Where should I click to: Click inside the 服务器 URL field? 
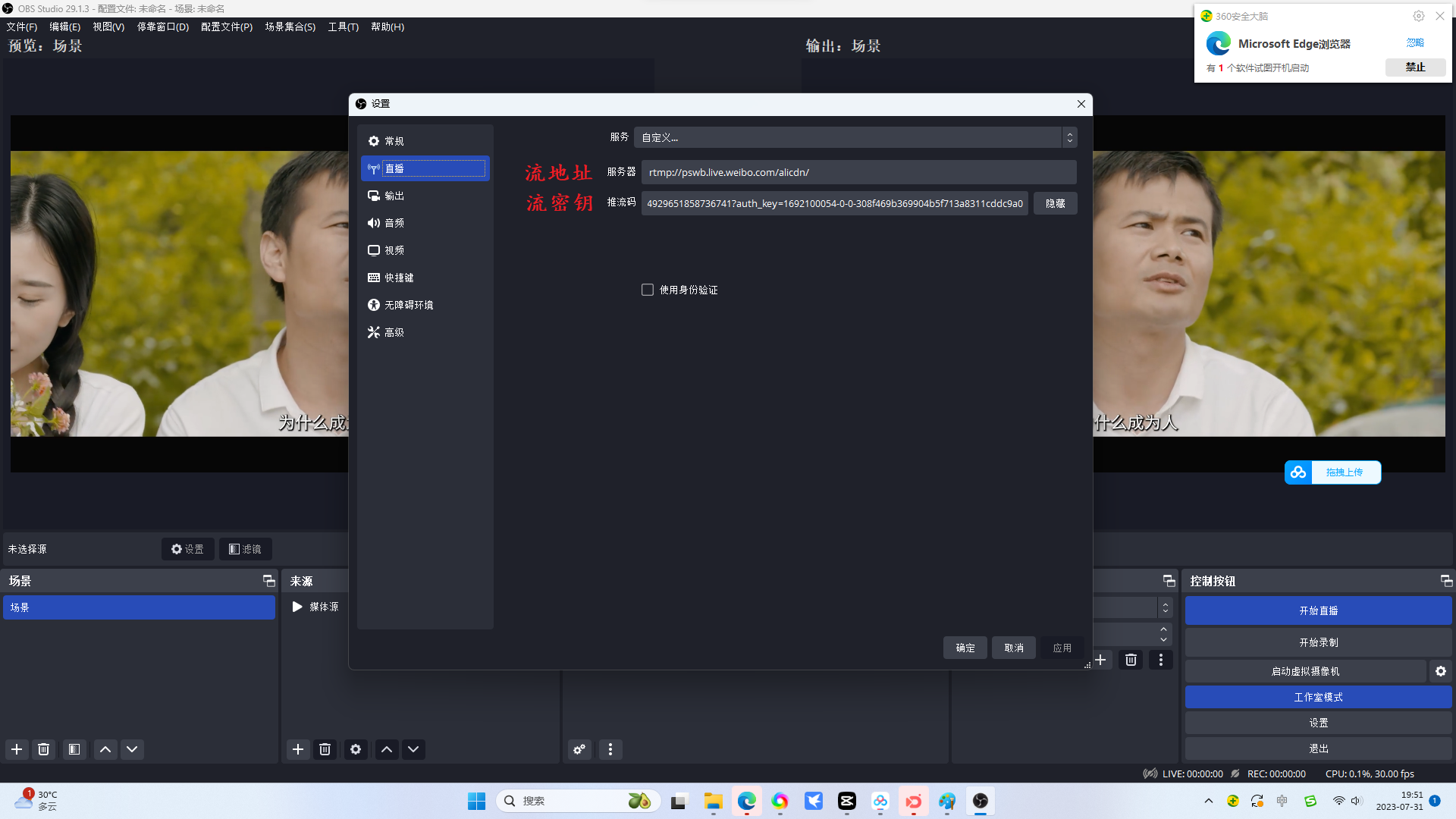(857, 172)
